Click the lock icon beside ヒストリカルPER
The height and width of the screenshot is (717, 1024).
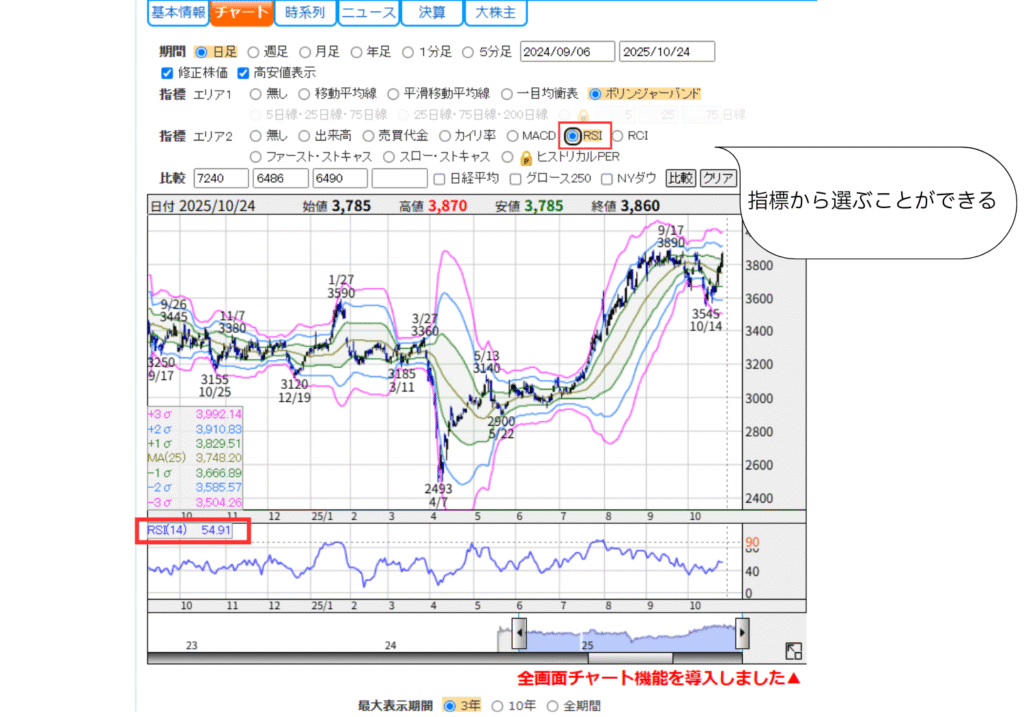coord(525,157)
